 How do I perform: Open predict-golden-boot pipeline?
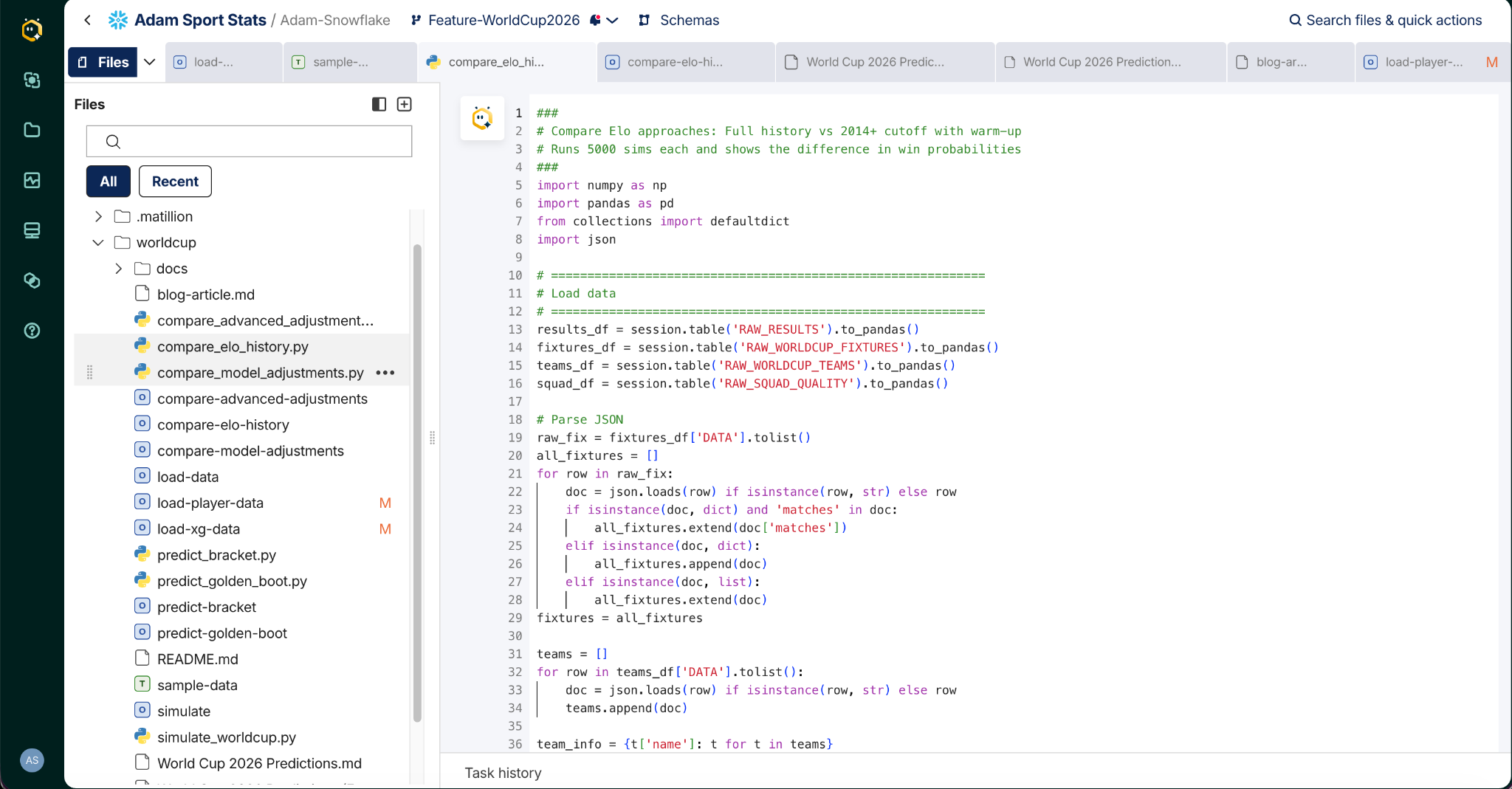point(221,633)
